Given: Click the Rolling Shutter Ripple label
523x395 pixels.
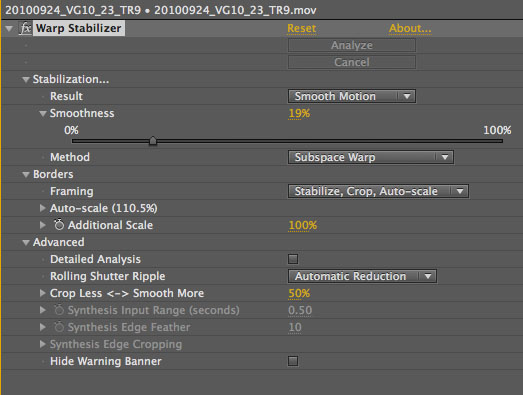Looking at the screenshot, I should (108, 276).
